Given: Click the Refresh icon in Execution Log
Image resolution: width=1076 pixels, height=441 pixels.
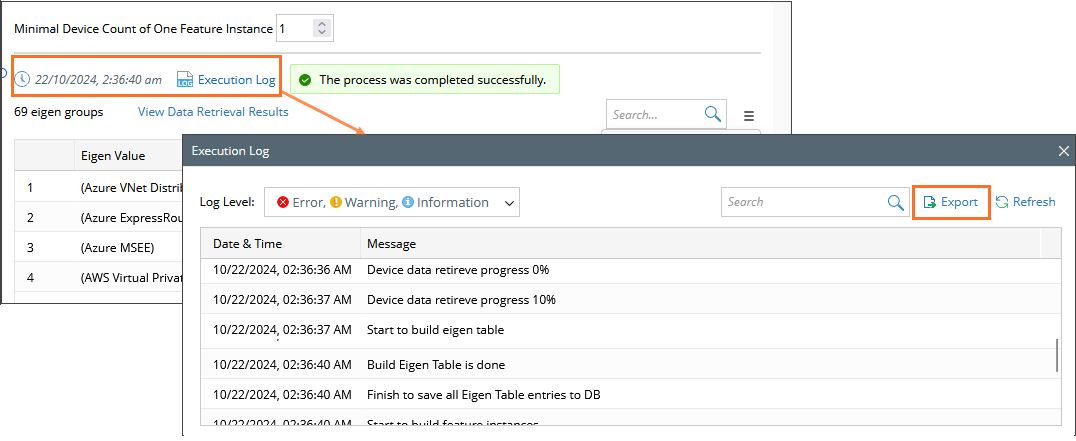Looking at the screenshot, I should [1002, 202].
